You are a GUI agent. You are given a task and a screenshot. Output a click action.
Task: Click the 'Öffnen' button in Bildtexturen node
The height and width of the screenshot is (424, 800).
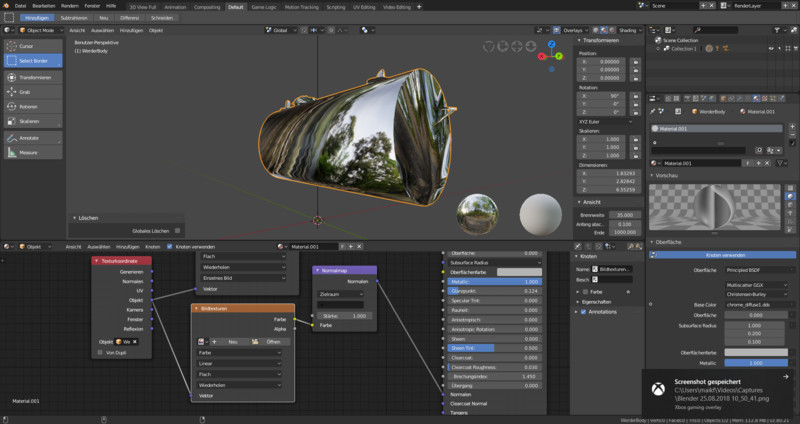click(x=272, y=341)
